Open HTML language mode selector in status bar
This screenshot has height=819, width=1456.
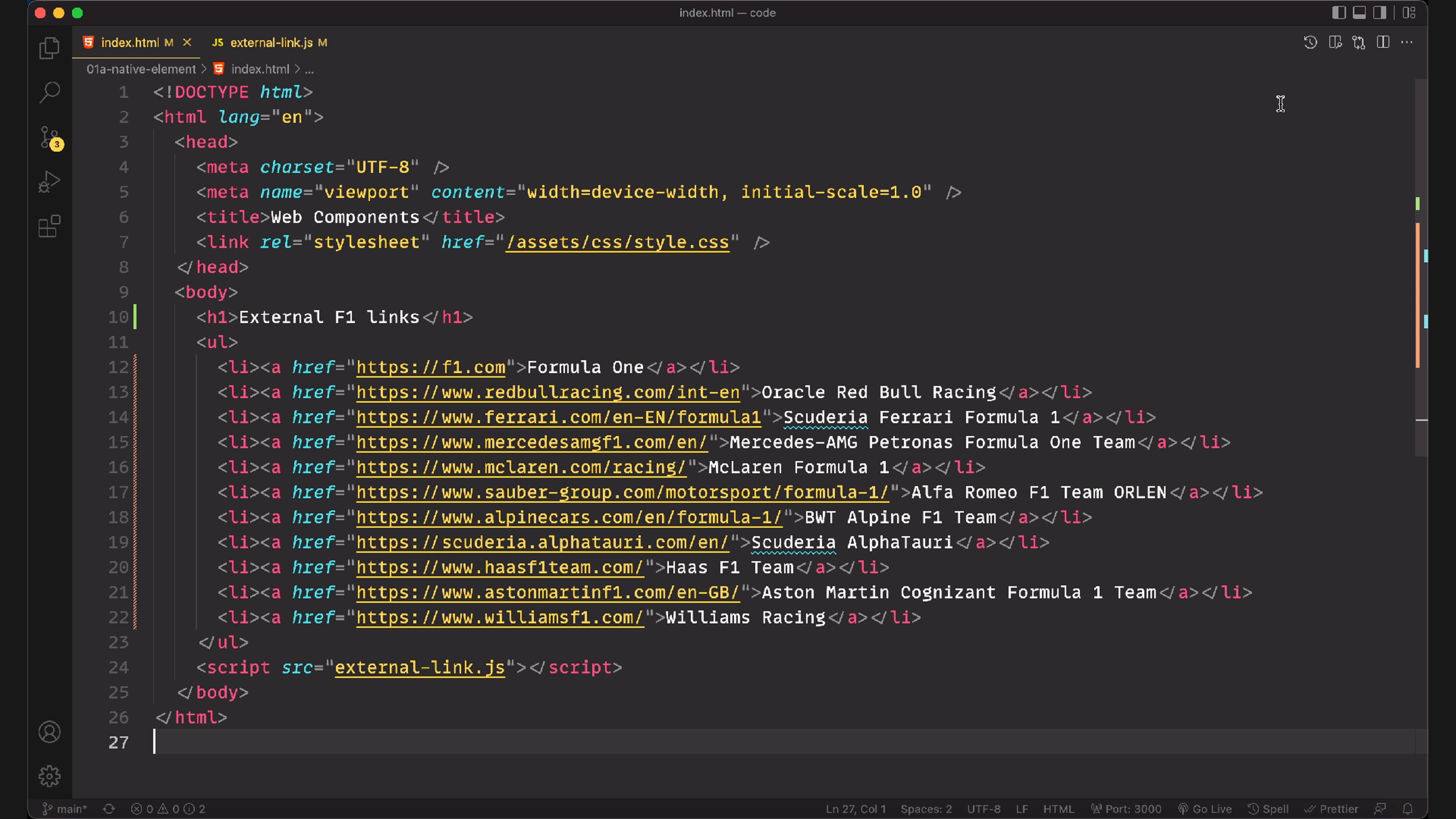pyautogui.click(x=1058, y=809)
